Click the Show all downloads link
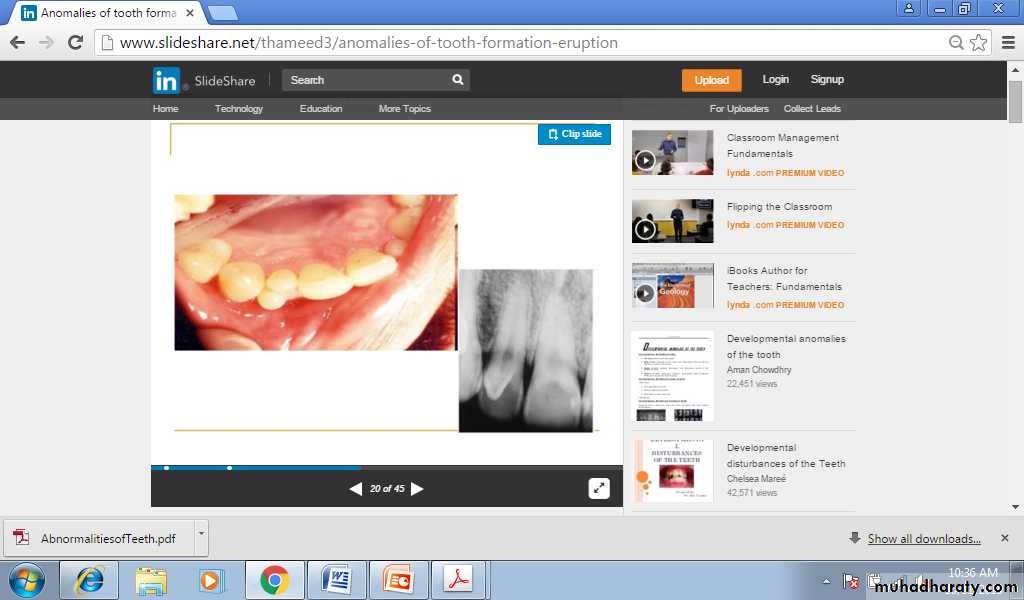 tap(923, 539)
